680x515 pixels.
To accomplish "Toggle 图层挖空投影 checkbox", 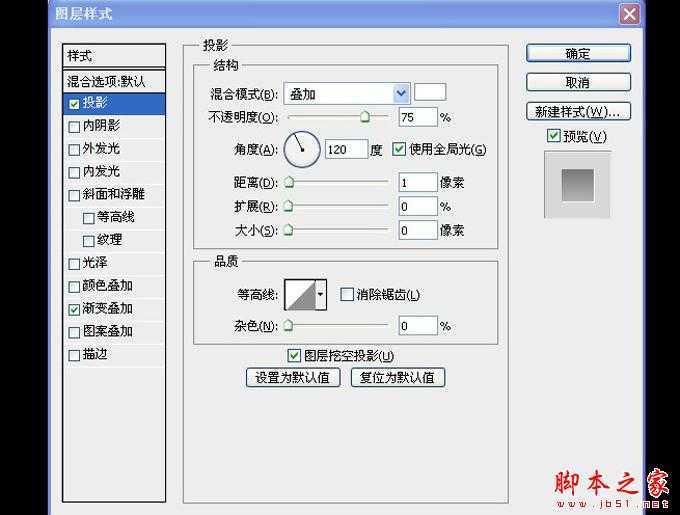I will pos(294,356).
